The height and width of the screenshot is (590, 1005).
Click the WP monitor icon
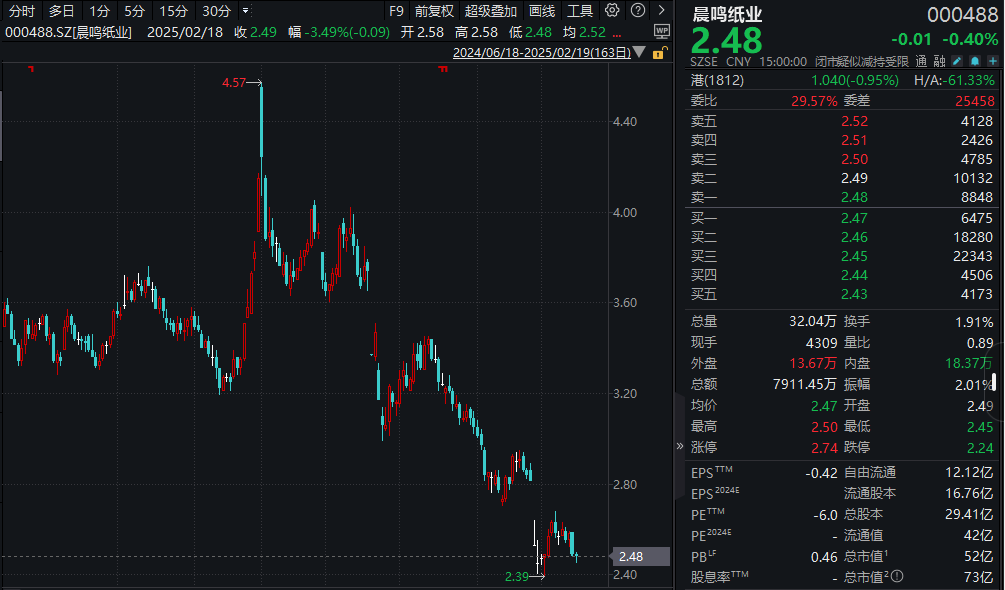click(662, 32)
